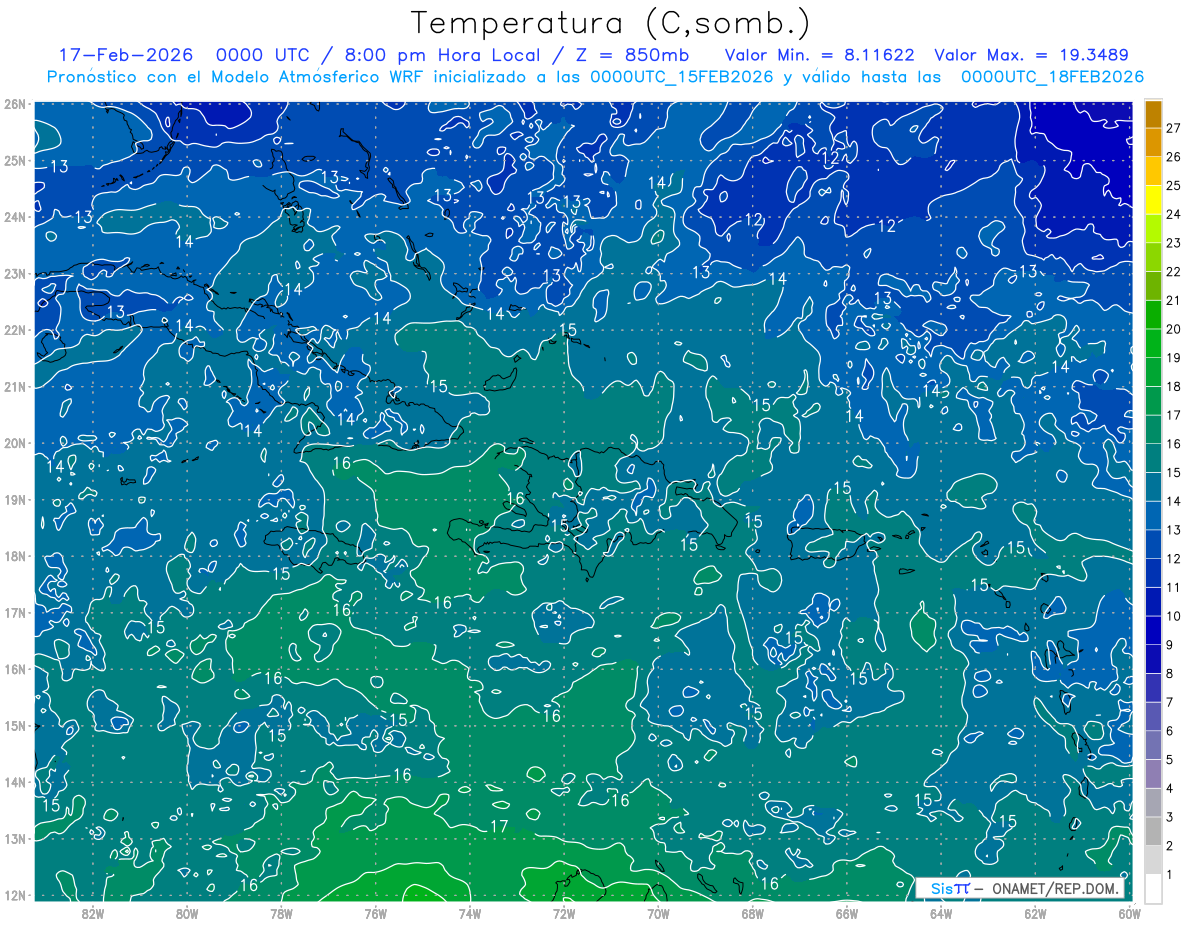Click the colorbar scale value '10'

[1174, 616]
